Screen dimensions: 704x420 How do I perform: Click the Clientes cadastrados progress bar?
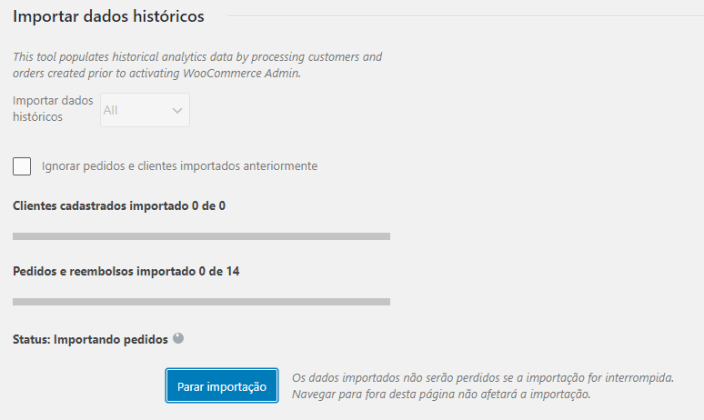click(201, 236)
